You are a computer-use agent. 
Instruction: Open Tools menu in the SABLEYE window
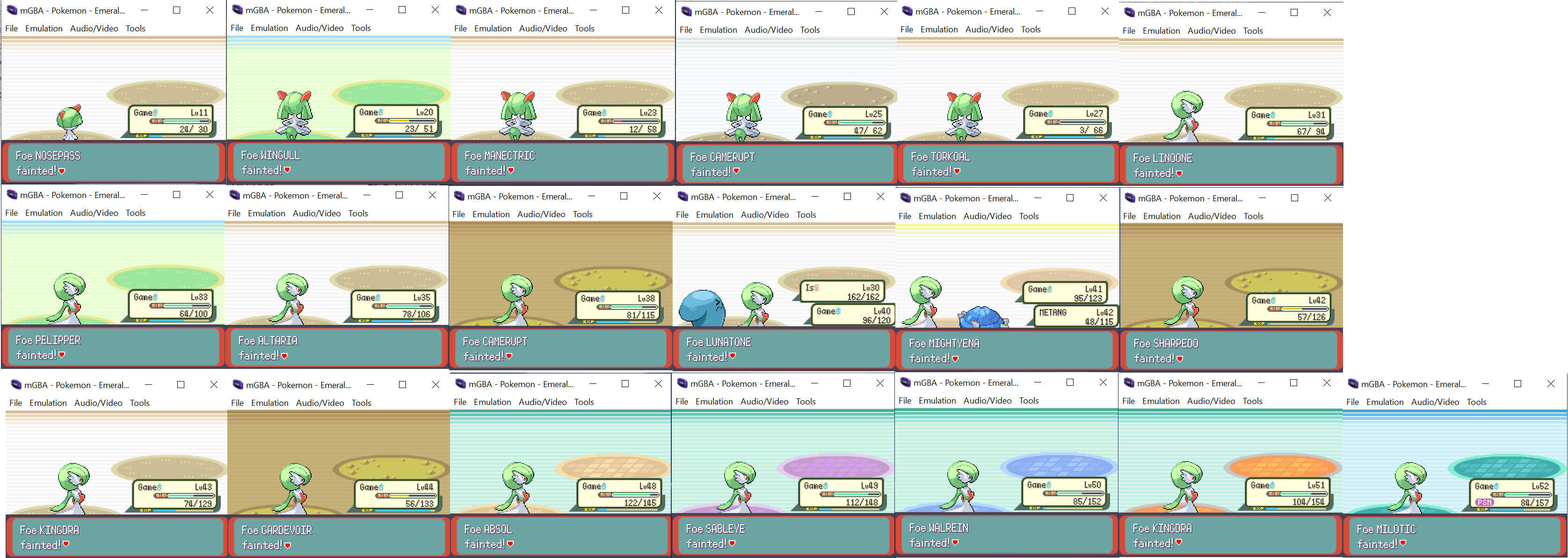point(806,402)
